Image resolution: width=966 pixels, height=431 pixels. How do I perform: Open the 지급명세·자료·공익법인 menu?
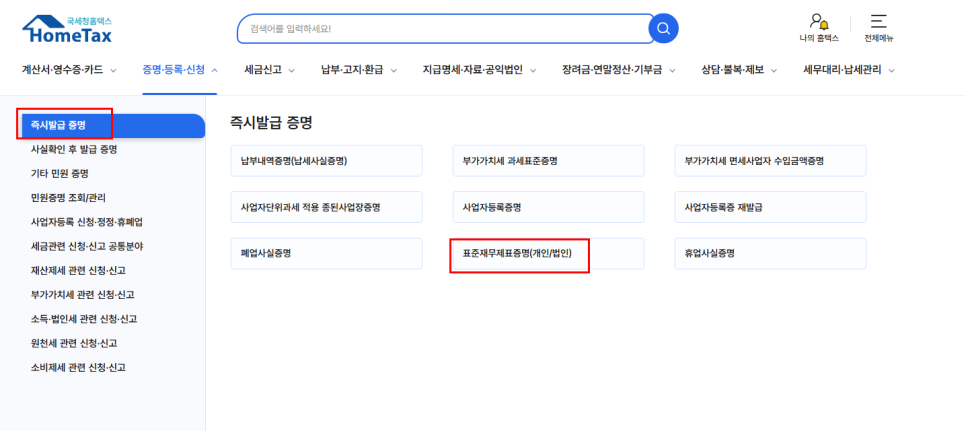tap(479, 70)
